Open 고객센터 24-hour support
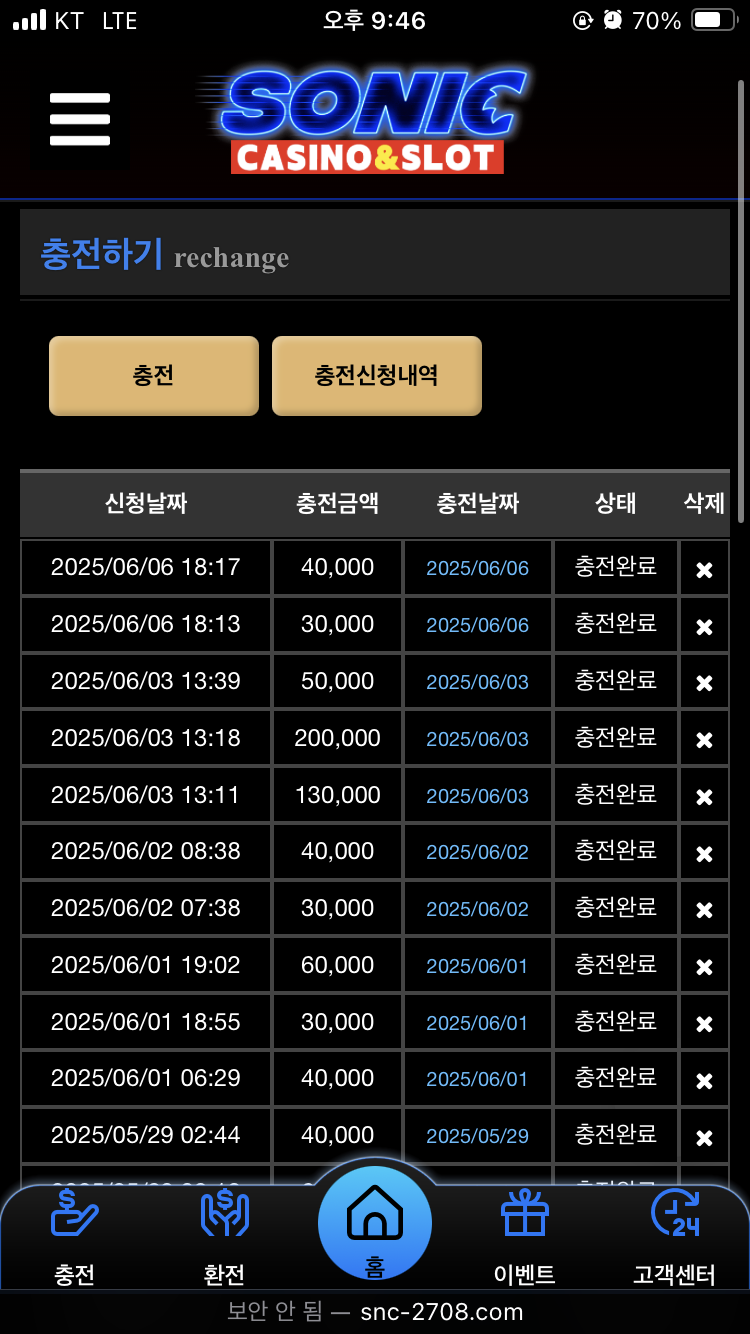The image size is (750, 1334). 675,1238
